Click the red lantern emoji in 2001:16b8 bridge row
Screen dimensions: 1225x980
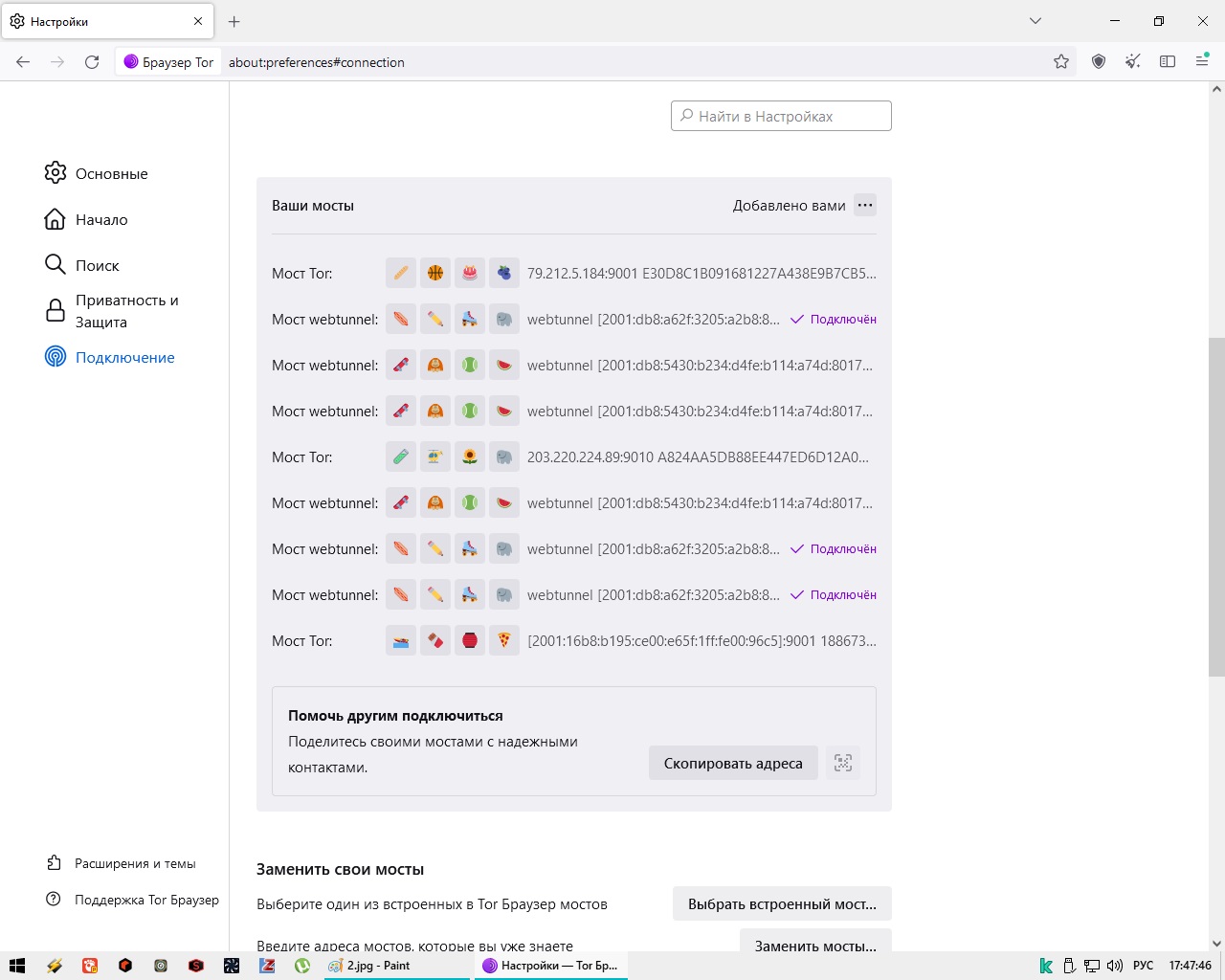[470, 640]
